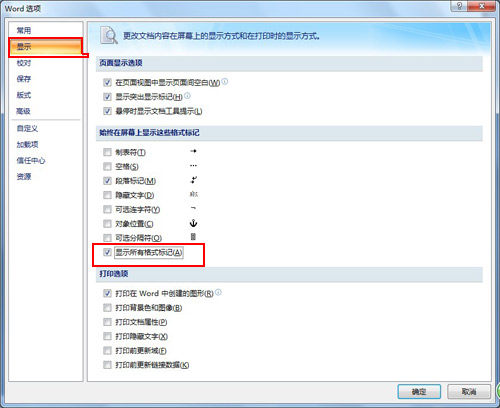Enable the 空格 formatting mark
Image resolution: width=500 pixels, height=408 pixels.
click(x=107, y=166)
